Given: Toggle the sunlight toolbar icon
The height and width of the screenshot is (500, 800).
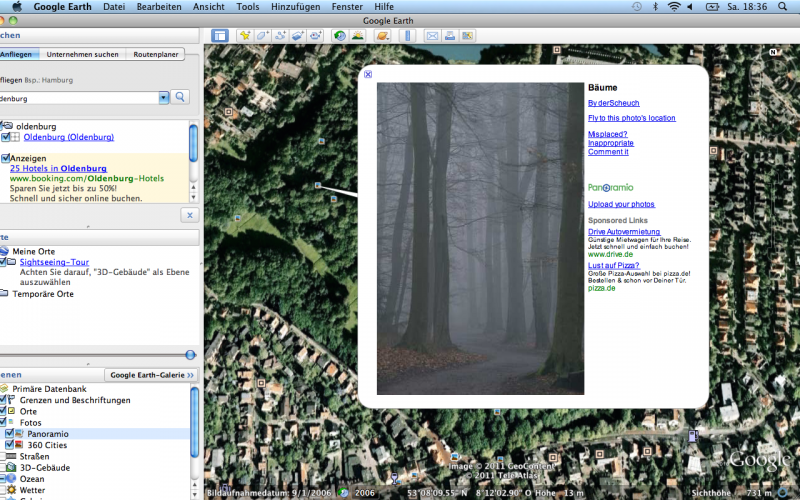Looking at the screenshot, I should 356,35.
